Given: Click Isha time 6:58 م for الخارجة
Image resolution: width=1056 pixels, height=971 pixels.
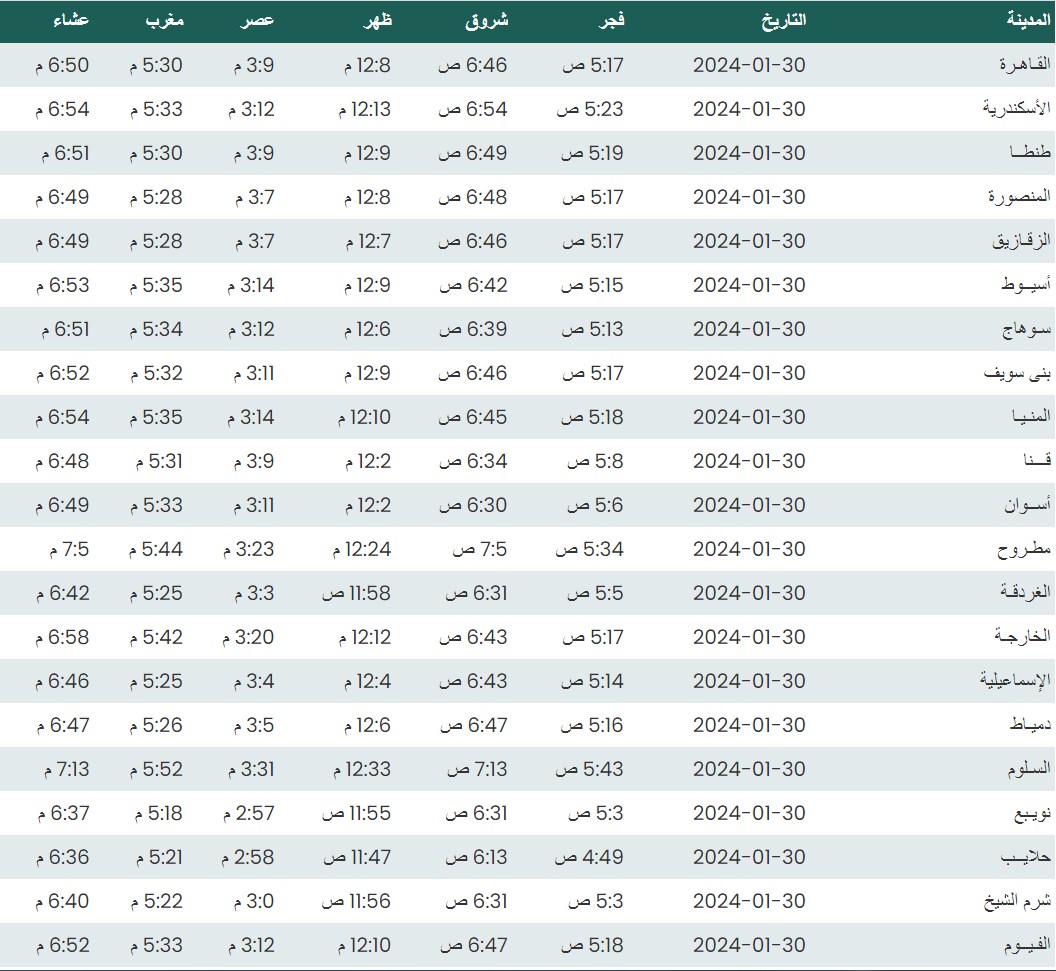Looking at the screenshot, I should tap(62, 637).
